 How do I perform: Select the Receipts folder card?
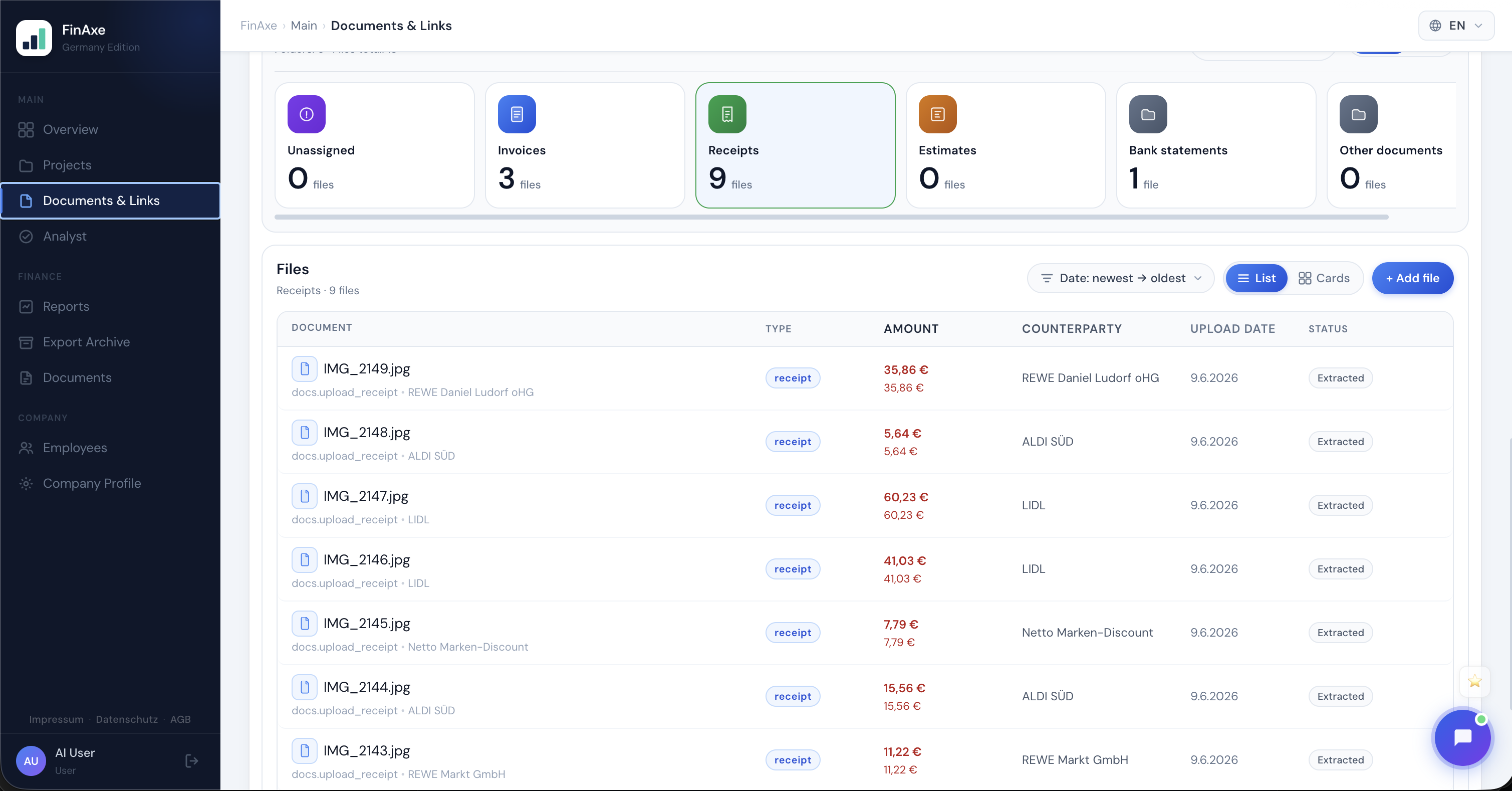click(795, 145)
